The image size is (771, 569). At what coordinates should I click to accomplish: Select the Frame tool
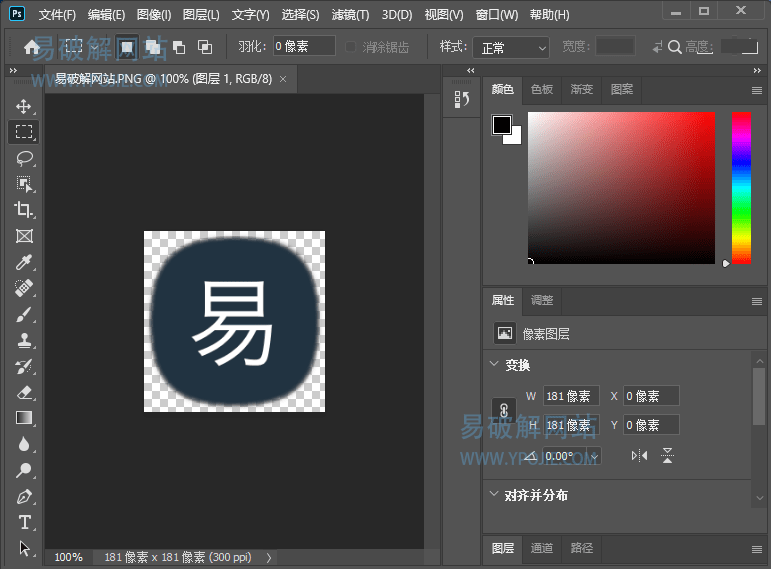pos(24,236)
